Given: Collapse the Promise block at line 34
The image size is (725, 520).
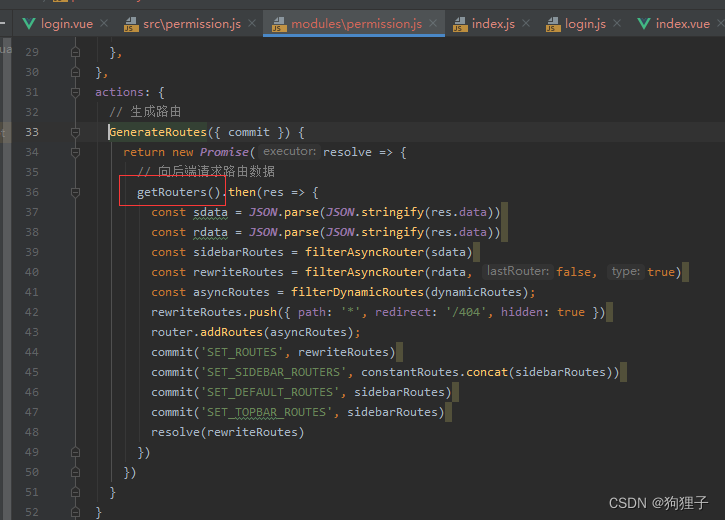Looking at the screenshot, I should 75,152.
